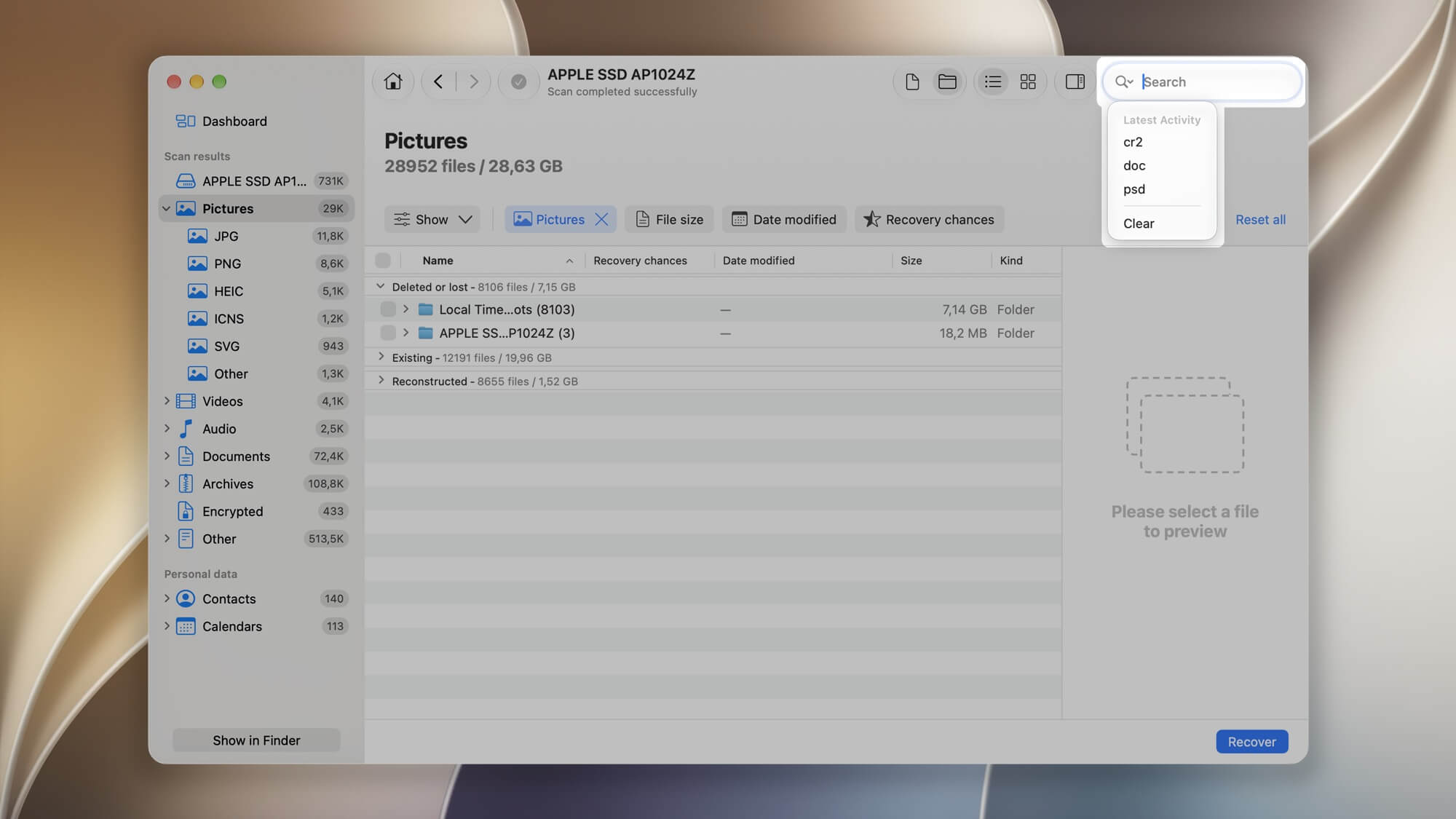
Task: Toggle the preview sidebar panel
Action: point(1075,82)
